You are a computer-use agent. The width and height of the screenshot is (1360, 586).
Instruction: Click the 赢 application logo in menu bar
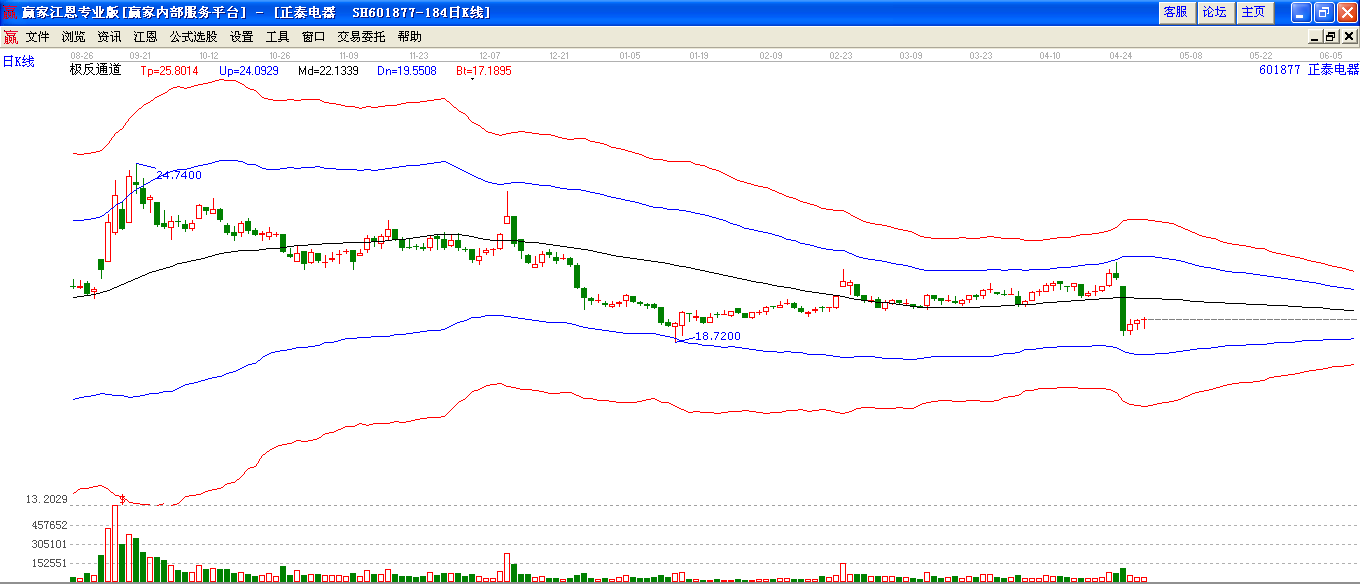pos(11,37)
